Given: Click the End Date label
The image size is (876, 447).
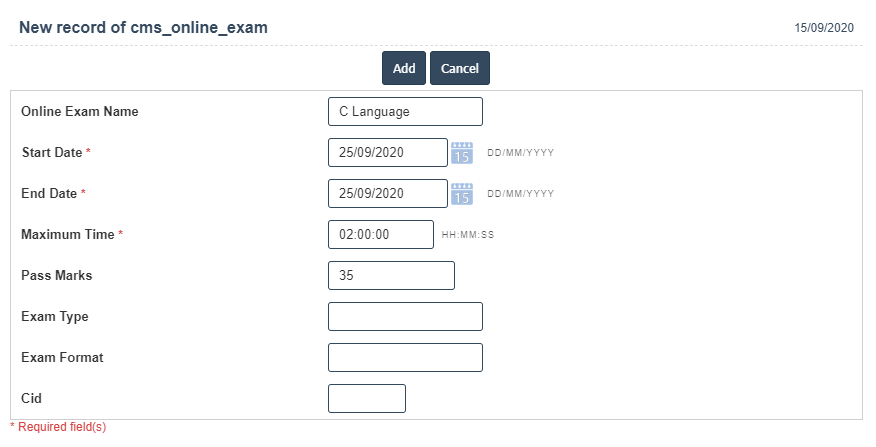Looking at the screenshot, I should click(x=49, y=193).
